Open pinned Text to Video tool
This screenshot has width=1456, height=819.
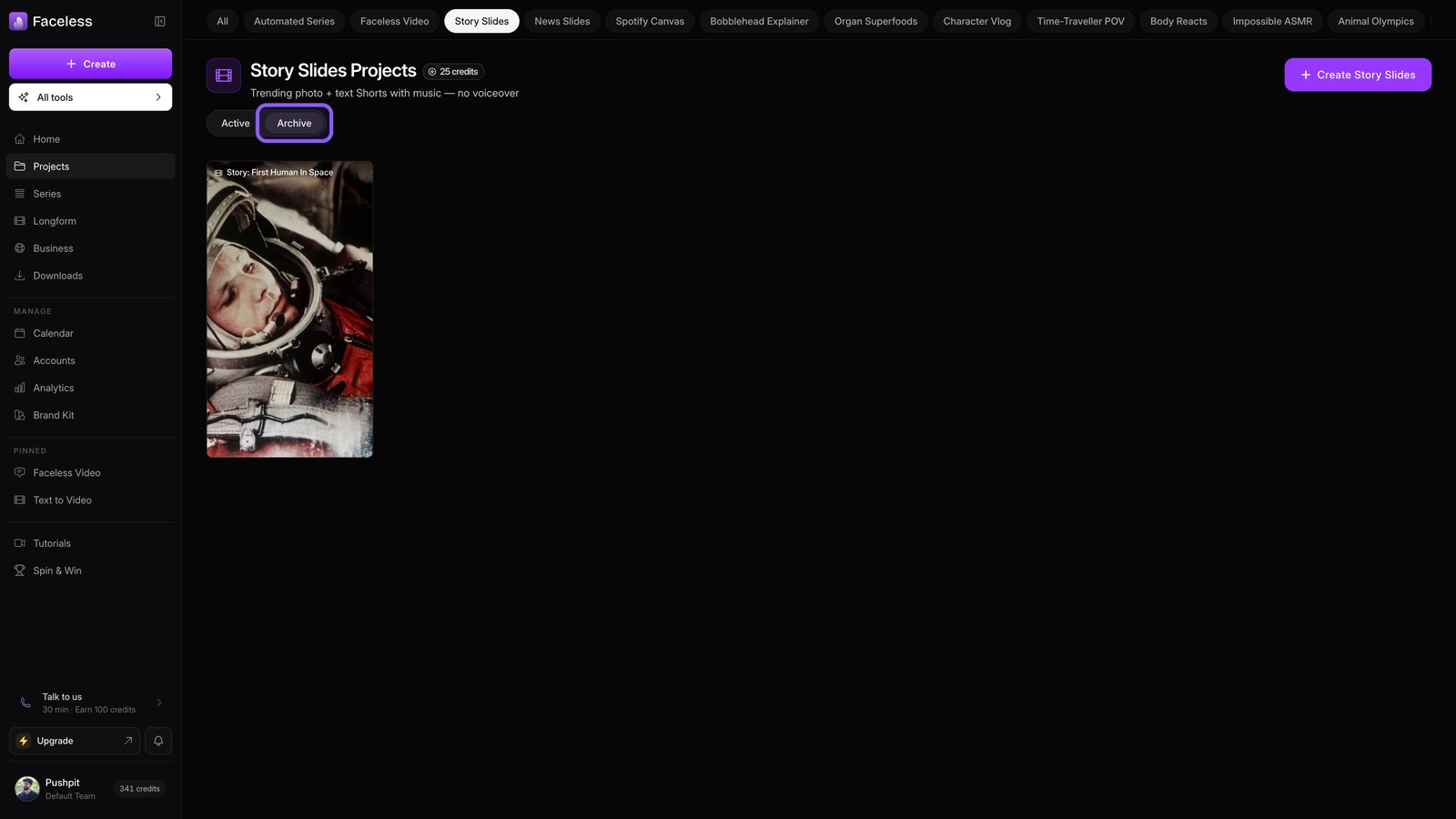pyautogui.click(x=90, y=500)
